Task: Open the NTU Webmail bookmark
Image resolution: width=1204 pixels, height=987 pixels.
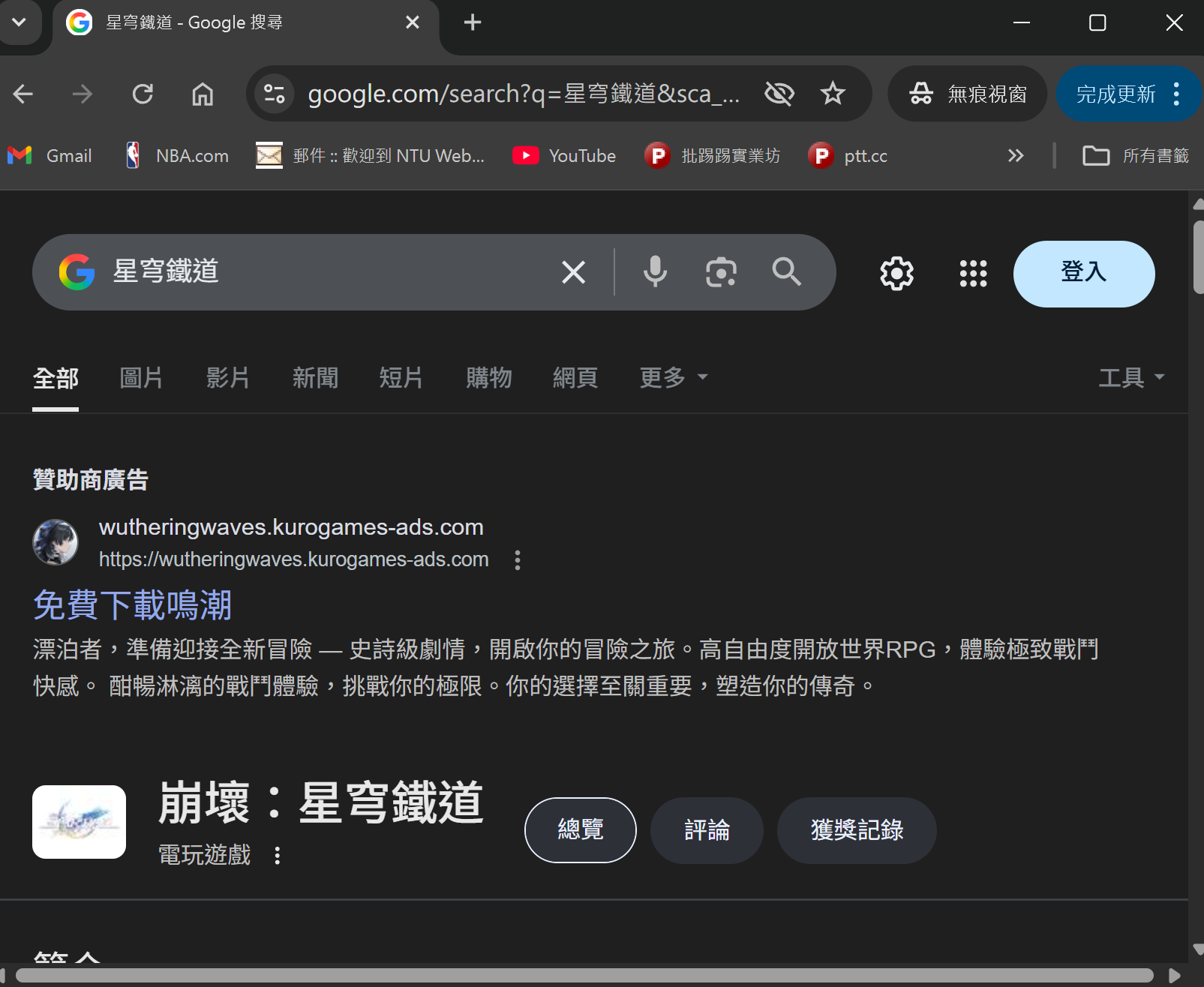Action: point(370,156)
